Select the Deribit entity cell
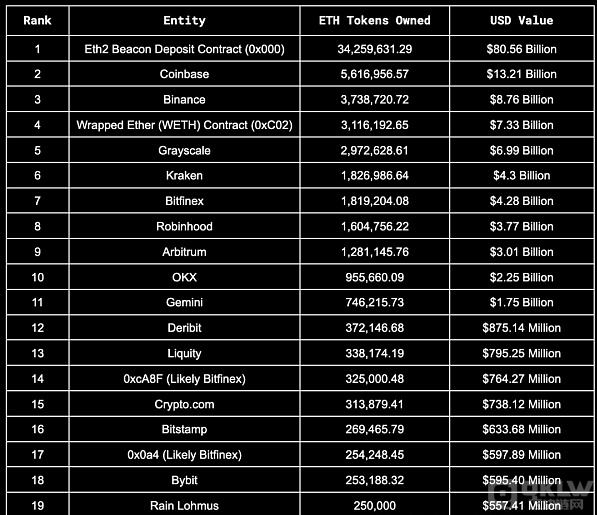This screenshot has height=515, width=597. coord(184,328)
